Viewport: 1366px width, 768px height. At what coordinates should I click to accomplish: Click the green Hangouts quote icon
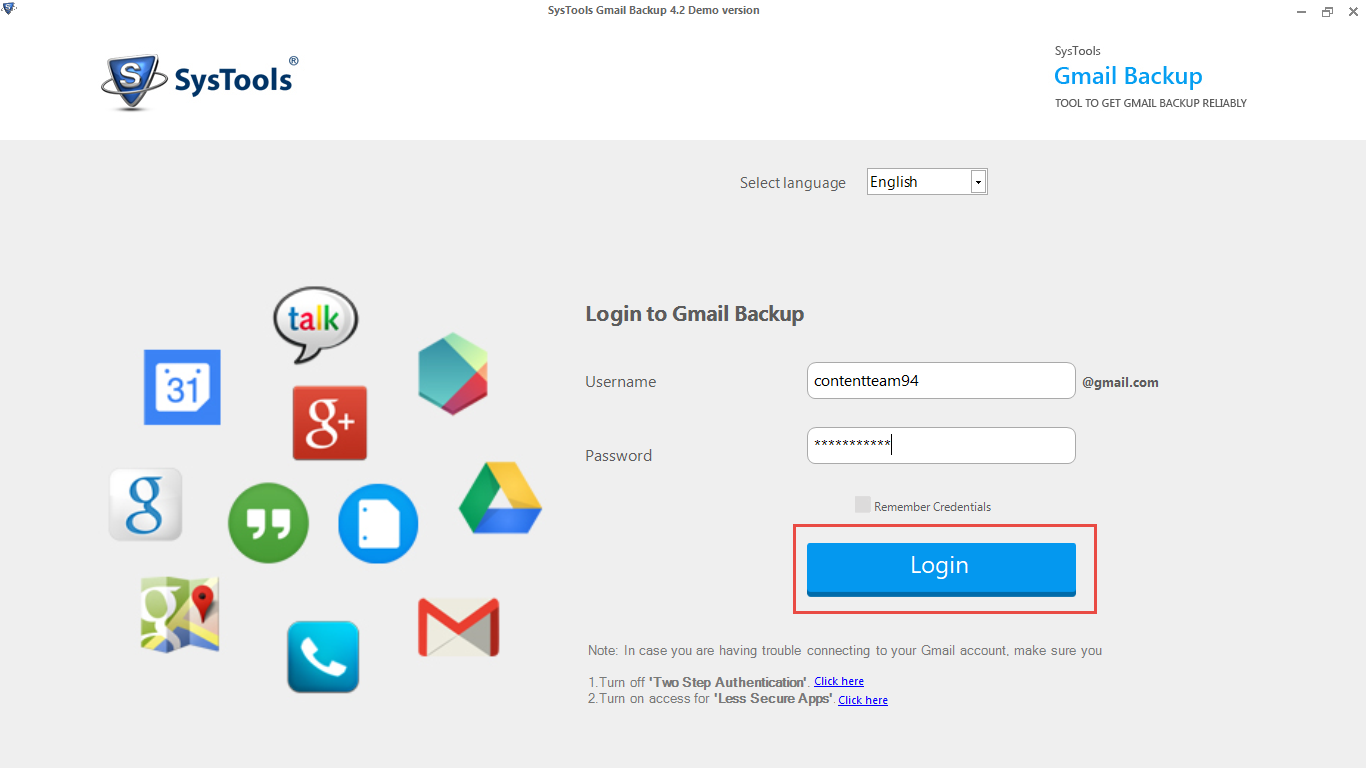[x=268, y=523]
